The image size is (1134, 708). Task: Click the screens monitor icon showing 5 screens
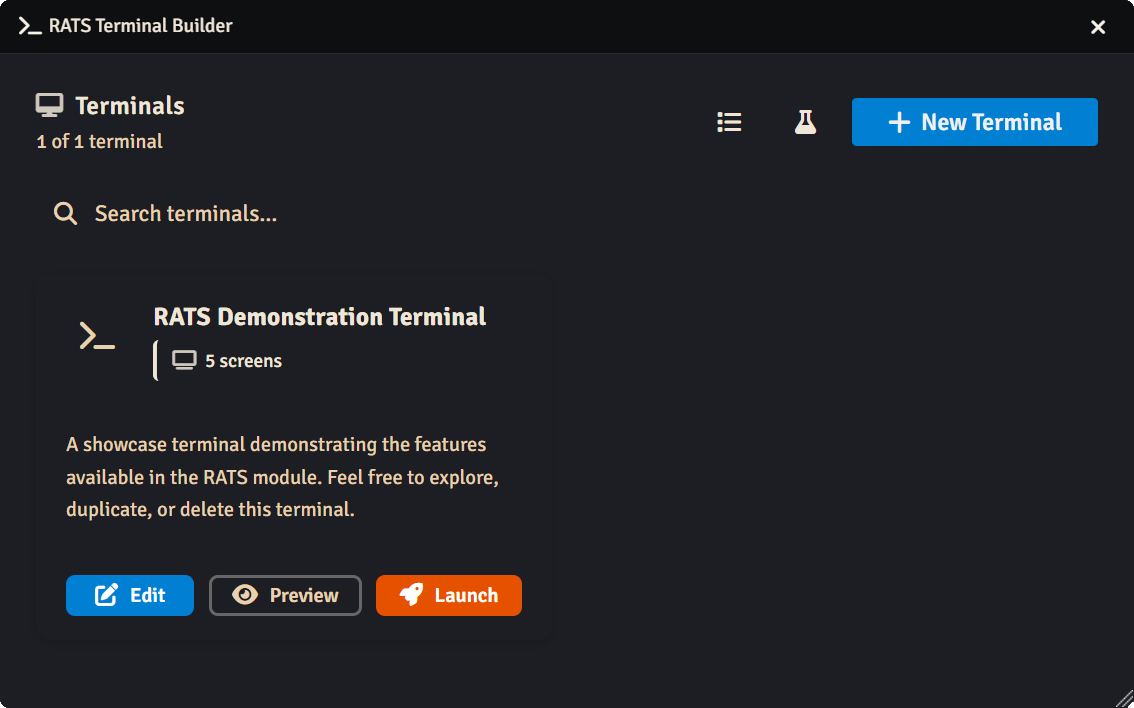click(x=184, y=360)
